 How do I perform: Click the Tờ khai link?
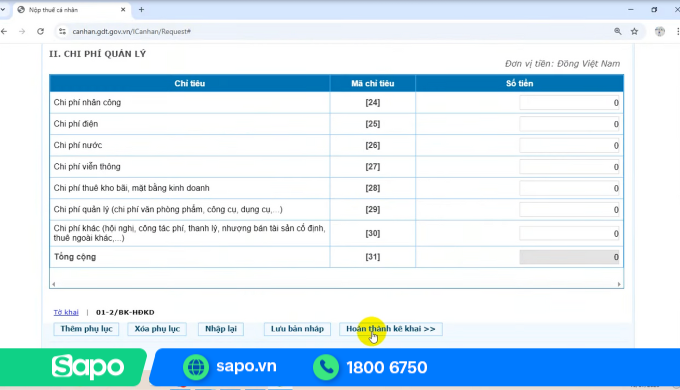[66, 312]
